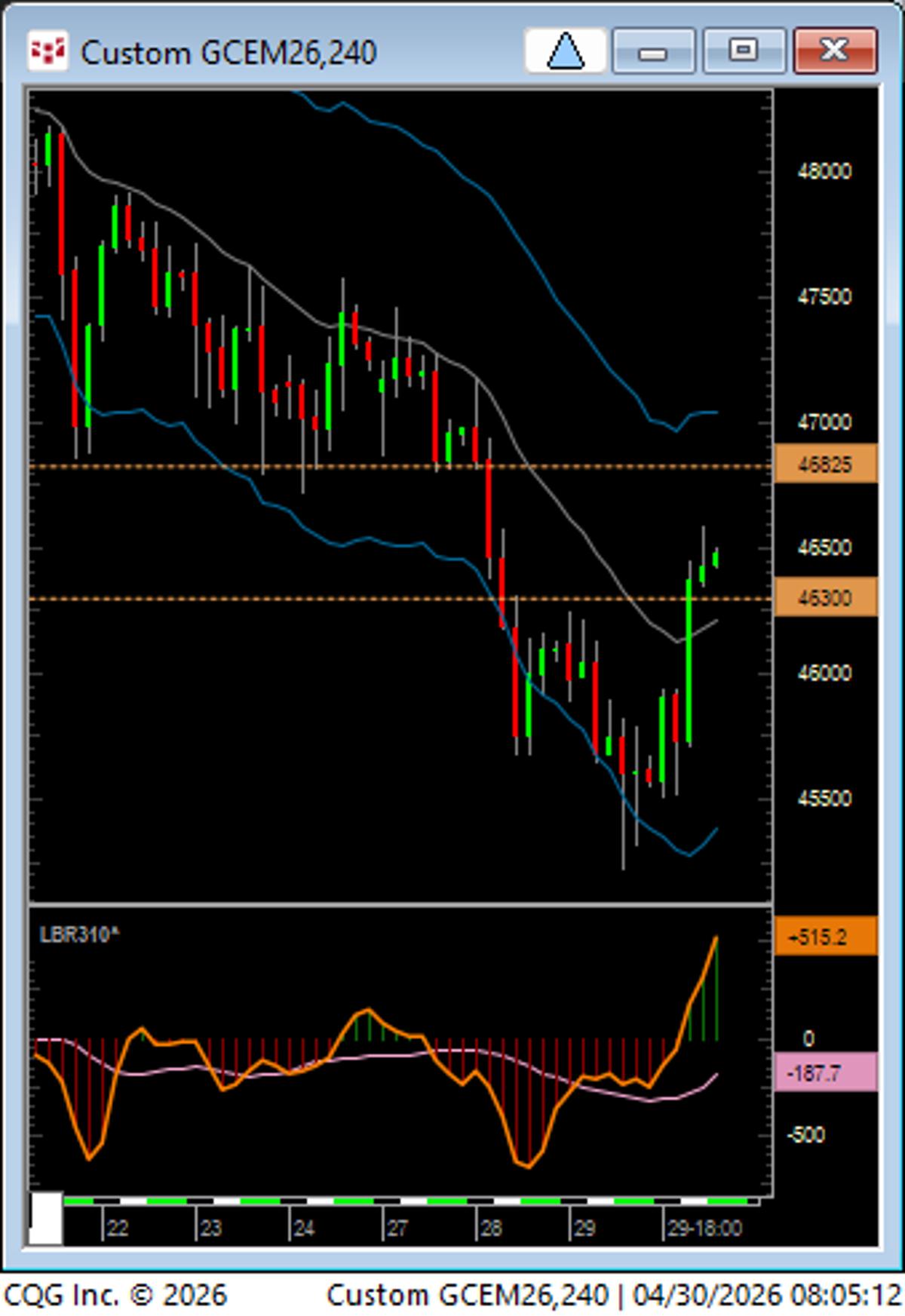This screenshot has width=905, height=1316.
Task: Click date marker 24 on time axis
Action: pos(303,1229)
